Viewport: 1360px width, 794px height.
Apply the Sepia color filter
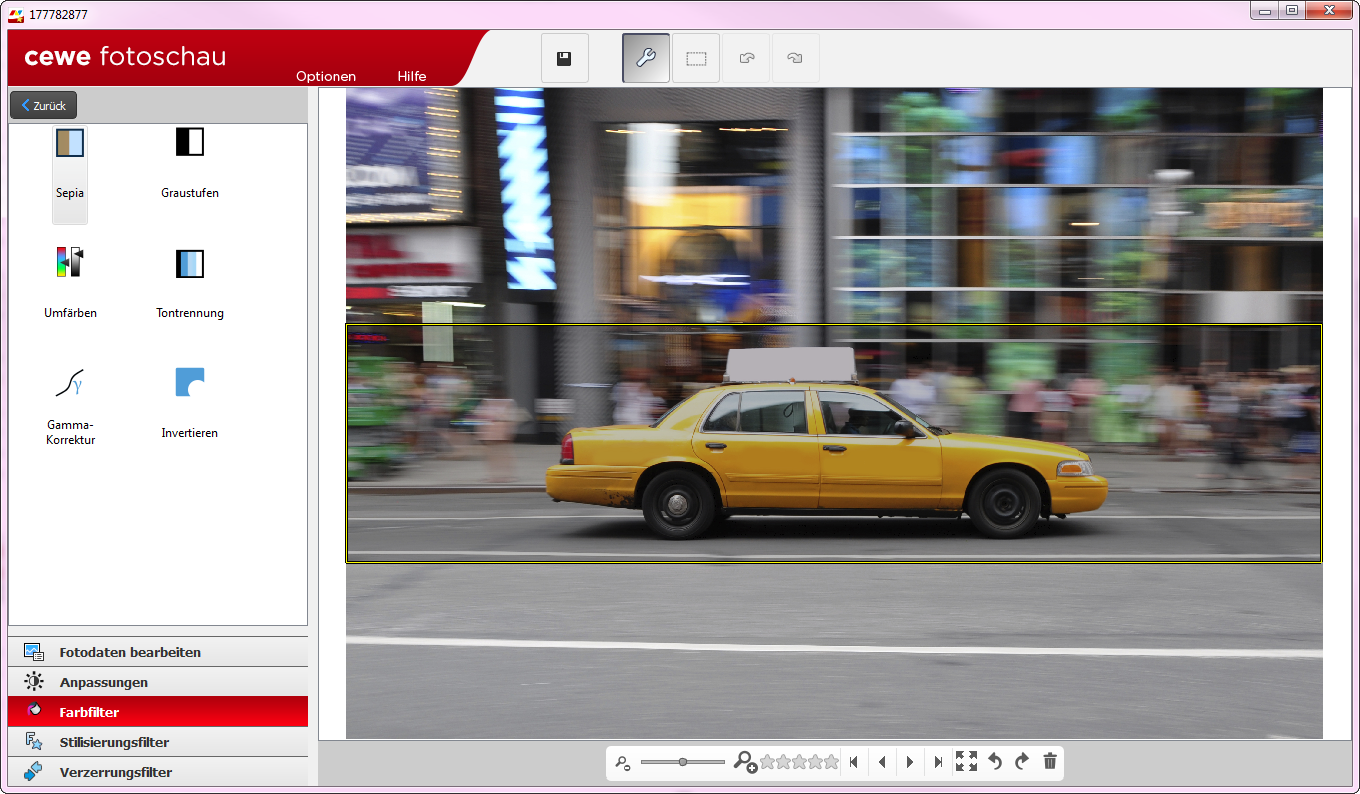(x=70, y=144)
